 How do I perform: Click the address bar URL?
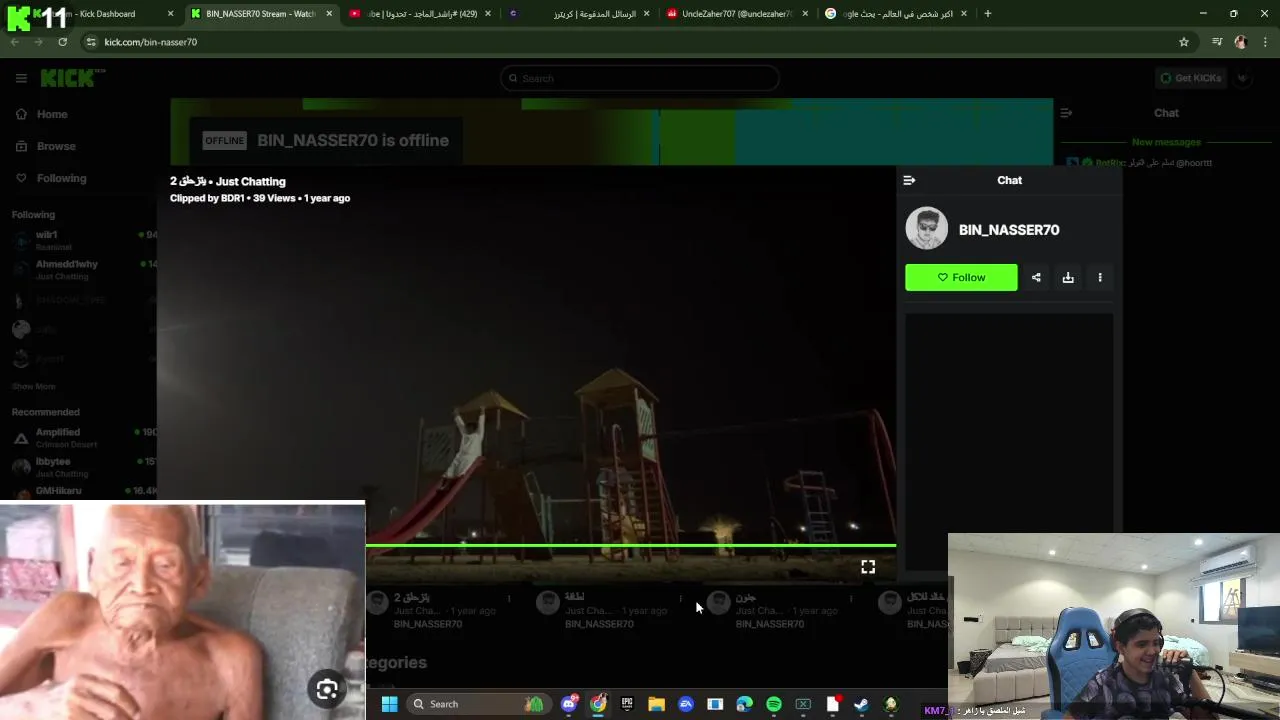point(151,42)
